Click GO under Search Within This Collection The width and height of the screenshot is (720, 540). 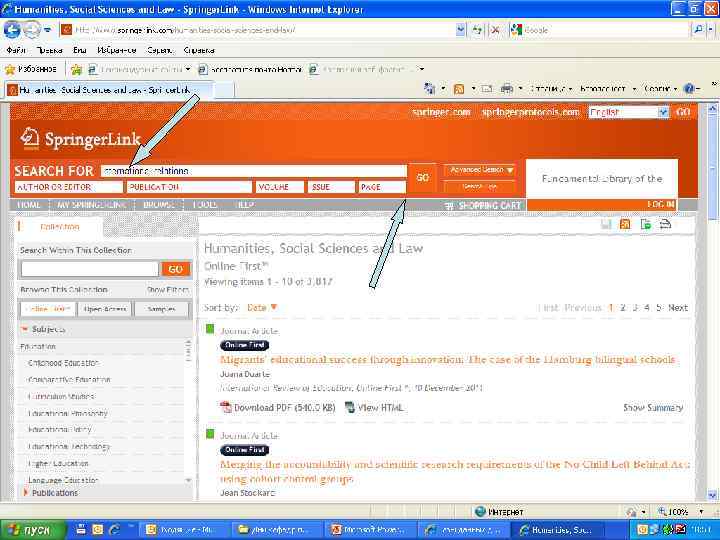coord(175,269)
